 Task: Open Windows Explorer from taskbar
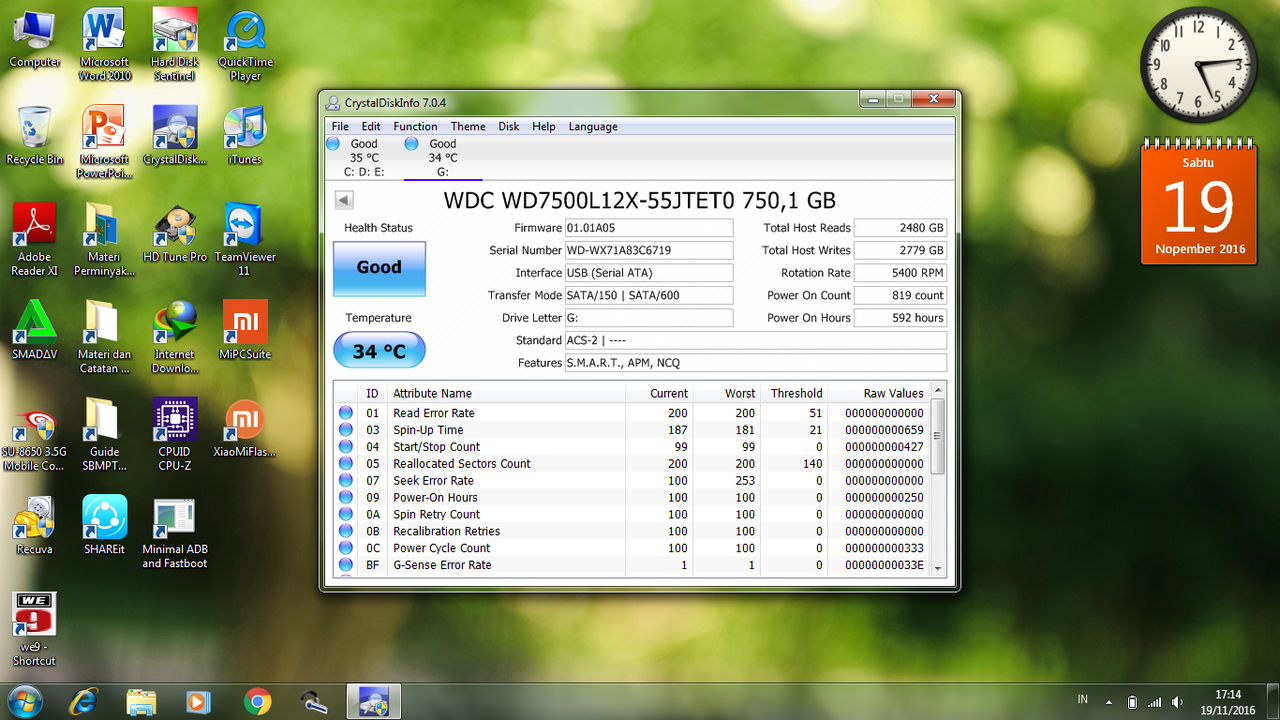[141, 702]
